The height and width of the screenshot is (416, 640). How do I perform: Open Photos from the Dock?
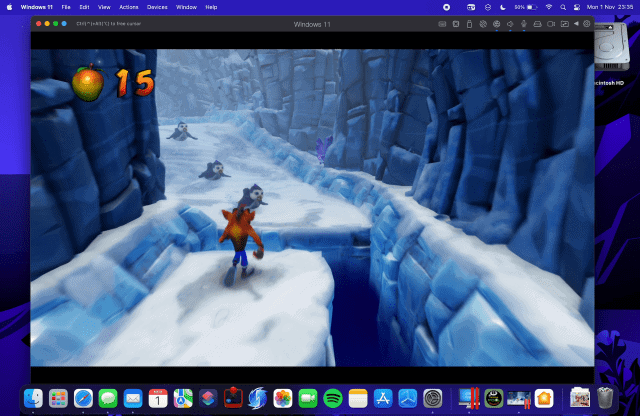[x=283, y=398]
